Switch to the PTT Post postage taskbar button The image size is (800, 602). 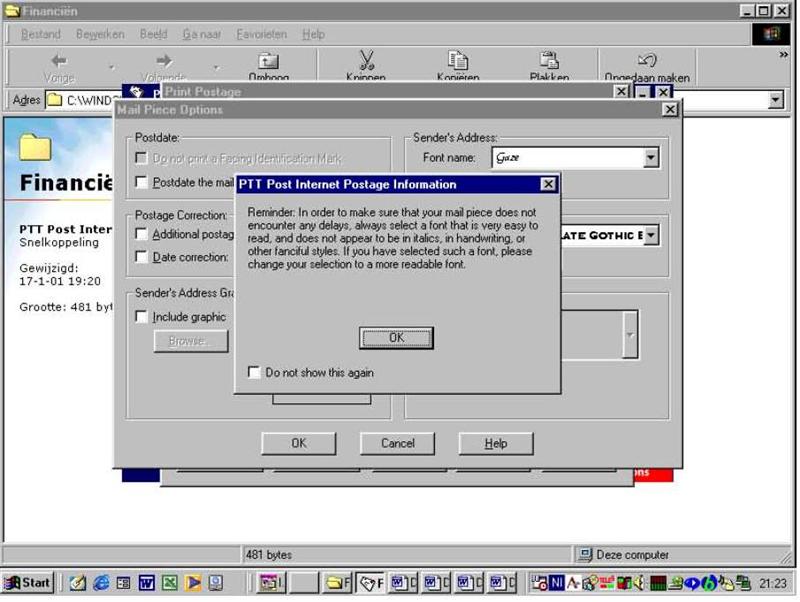370,582
